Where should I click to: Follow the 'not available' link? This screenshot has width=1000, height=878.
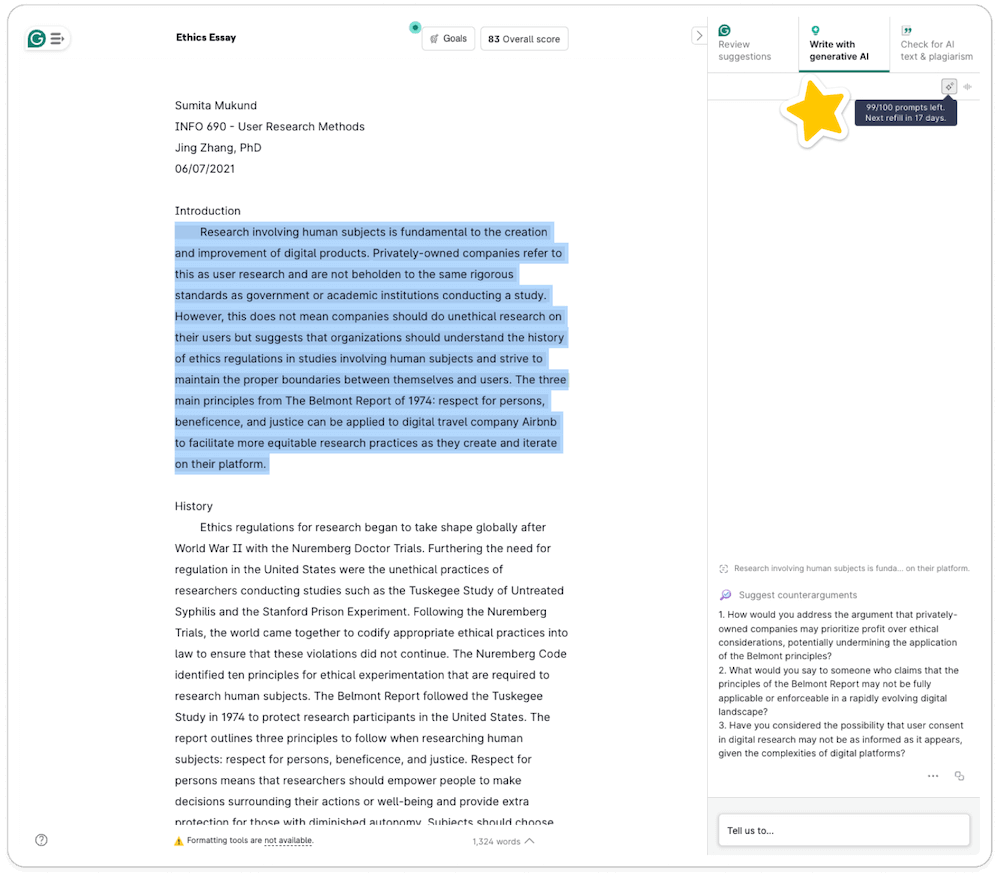pyautogui.click(x=288, y=840)
